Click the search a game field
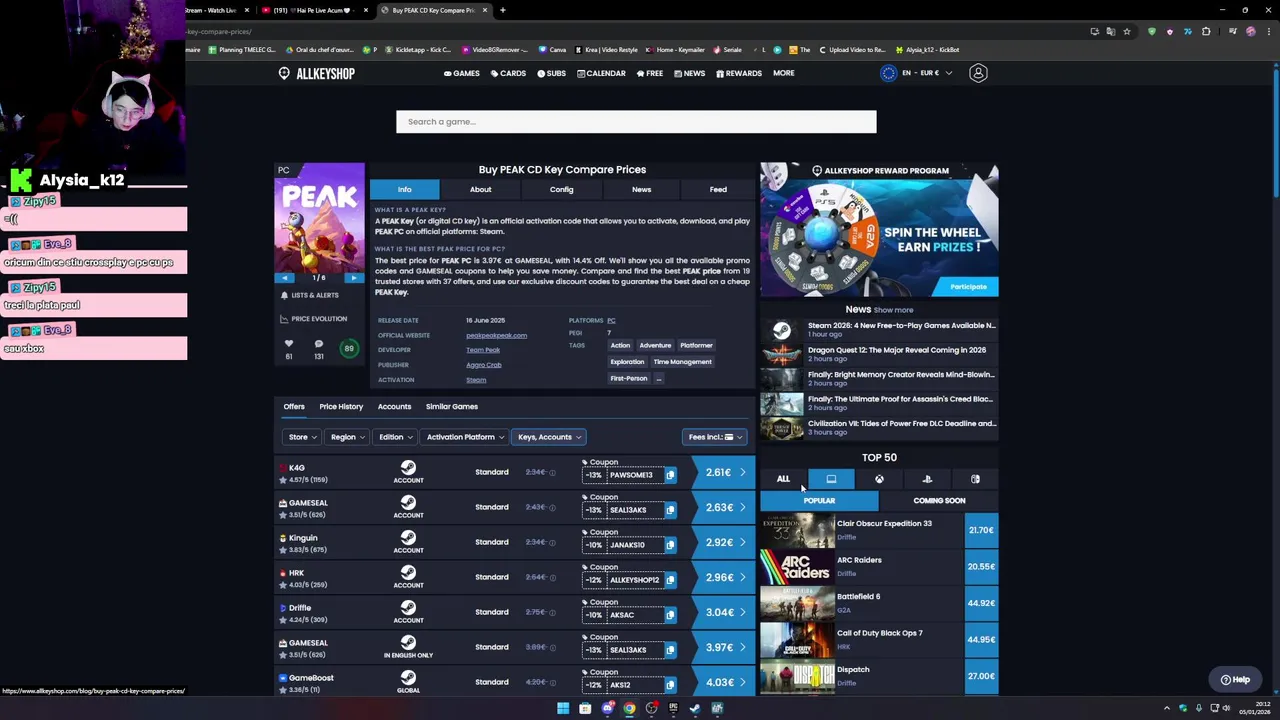Image resolution: width=1280 pixels, height=720 pixels. pos(636,122)
